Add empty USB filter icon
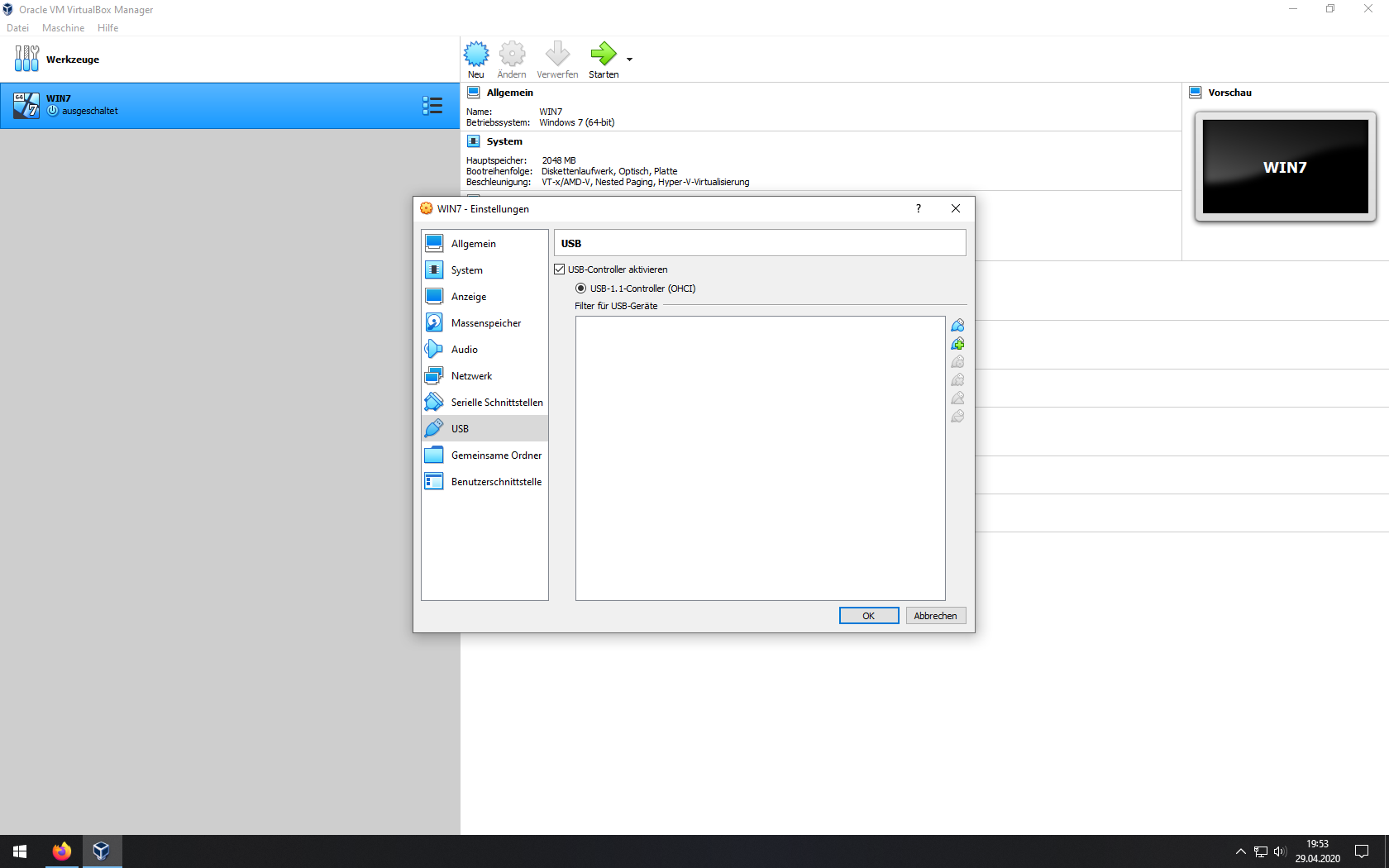Screen dimensions: 1389x868 [957, 326]
